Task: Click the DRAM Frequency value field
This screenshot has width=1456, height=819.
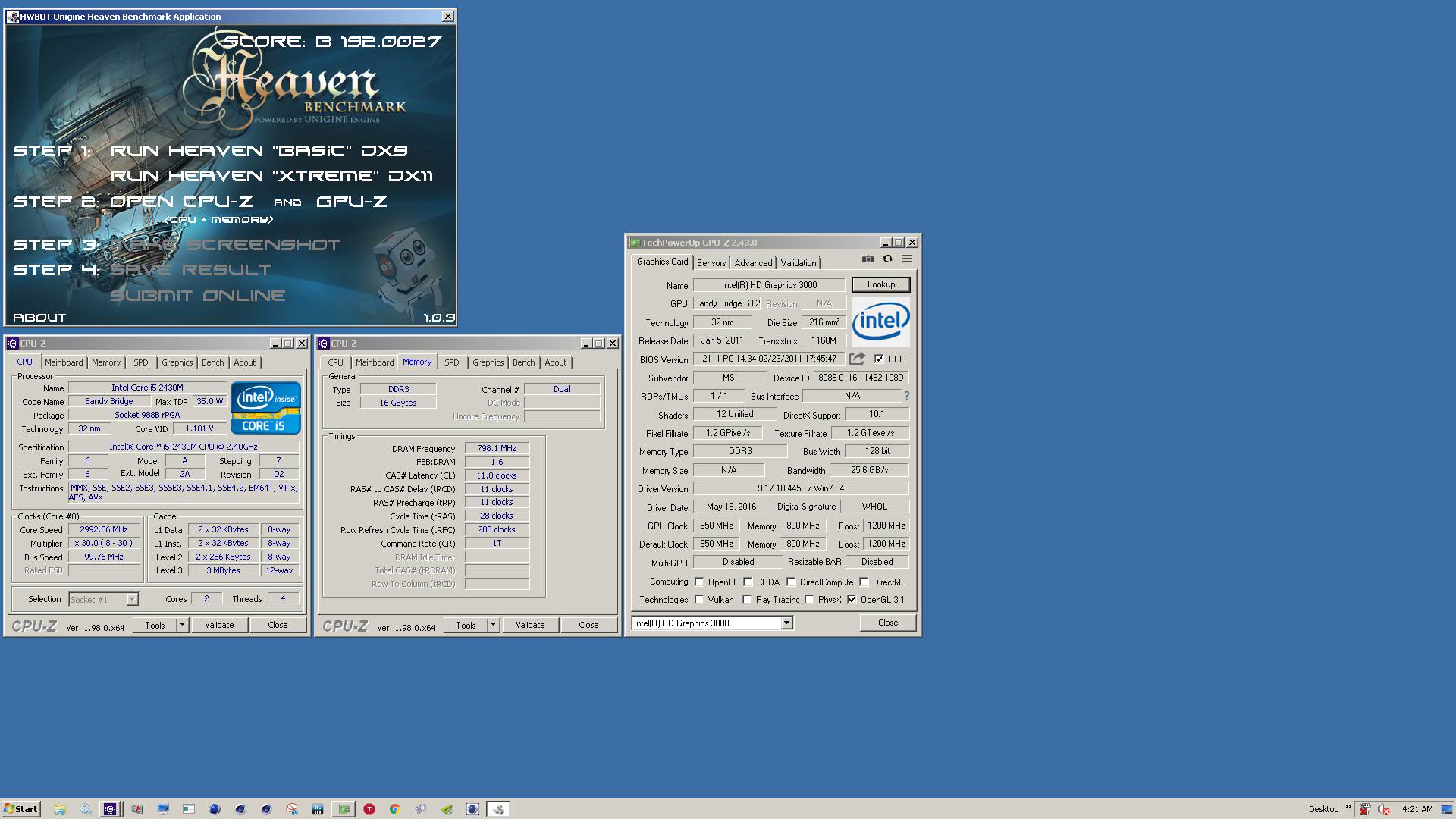Action: click(497, 448)
